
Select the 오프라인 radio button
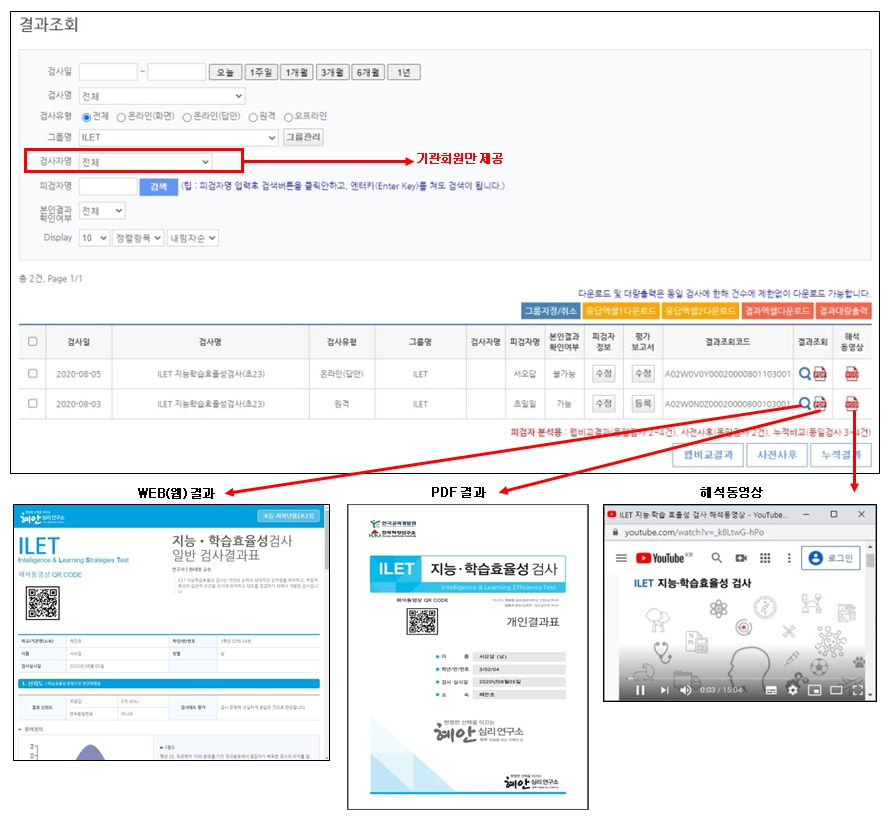(288, 117)
